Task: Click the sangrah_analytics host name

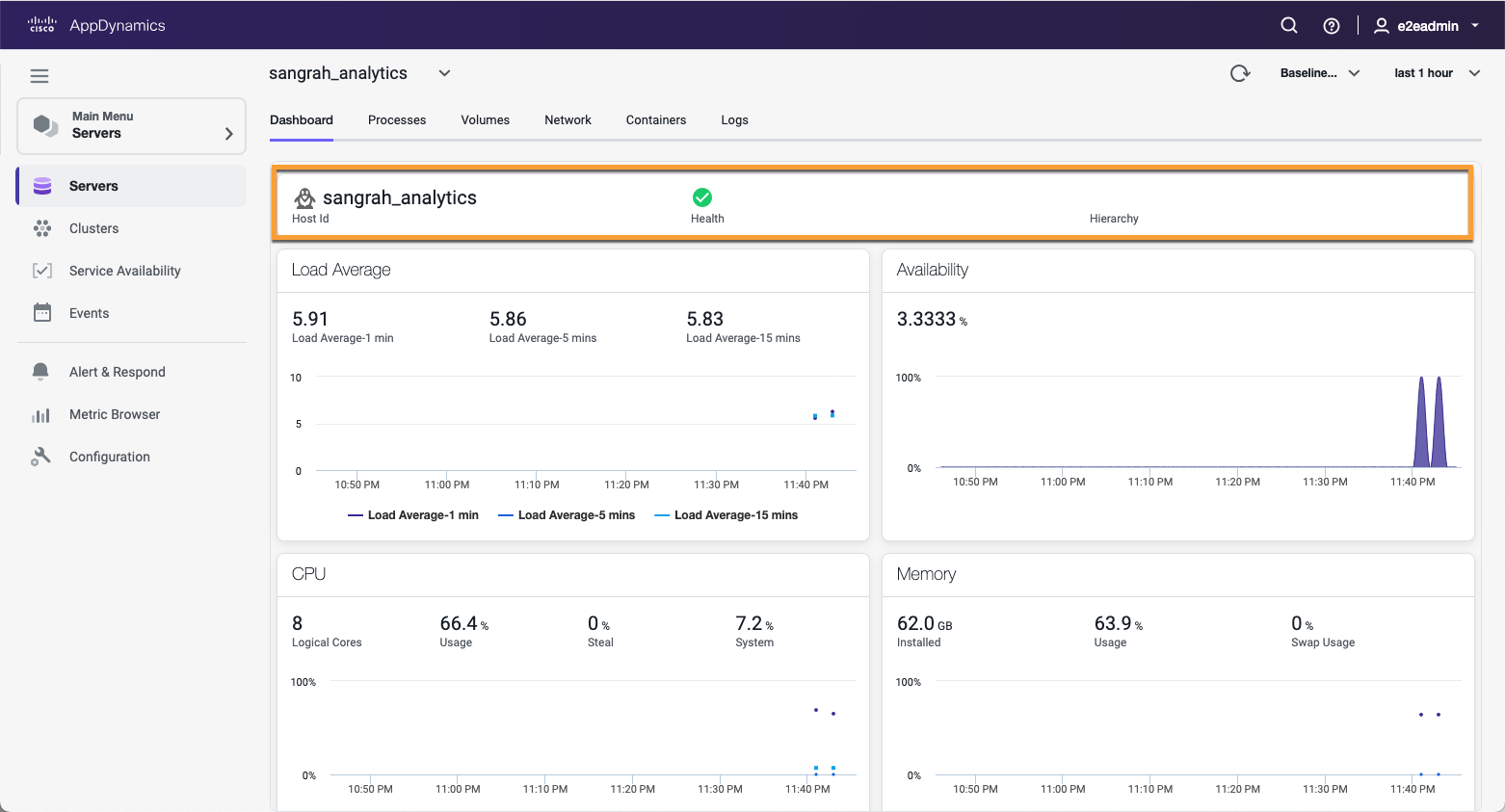Action: (x=400, y=197)
